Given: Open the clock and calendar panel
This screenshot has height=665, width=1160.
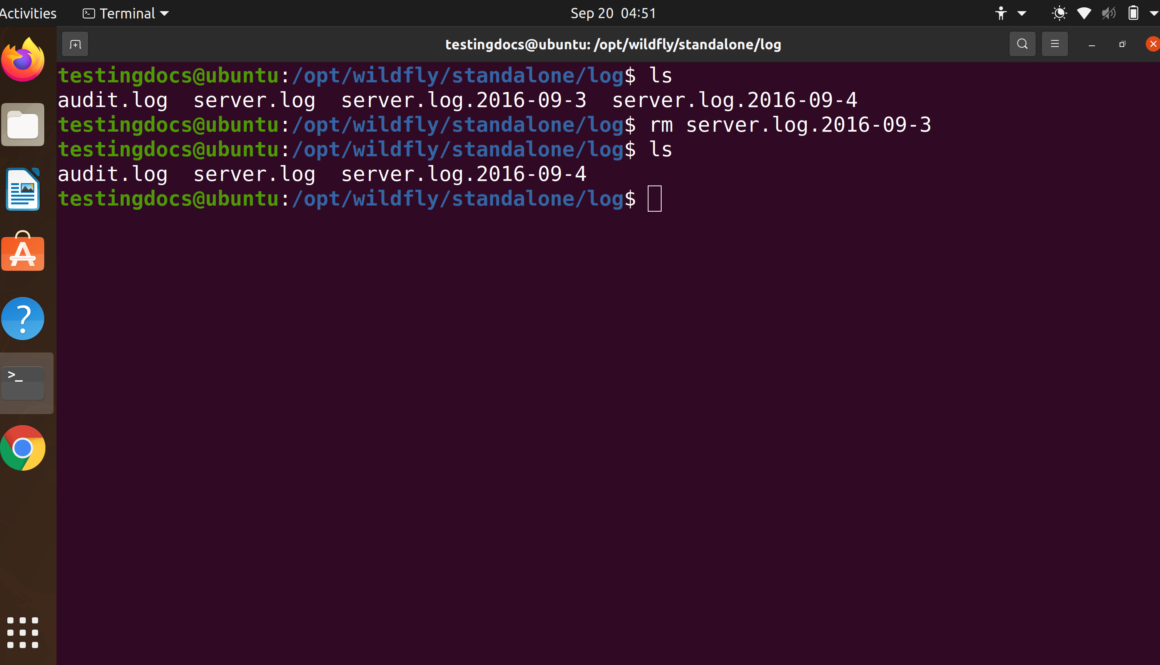Looking at the screenshot, I should pos(613,13).
